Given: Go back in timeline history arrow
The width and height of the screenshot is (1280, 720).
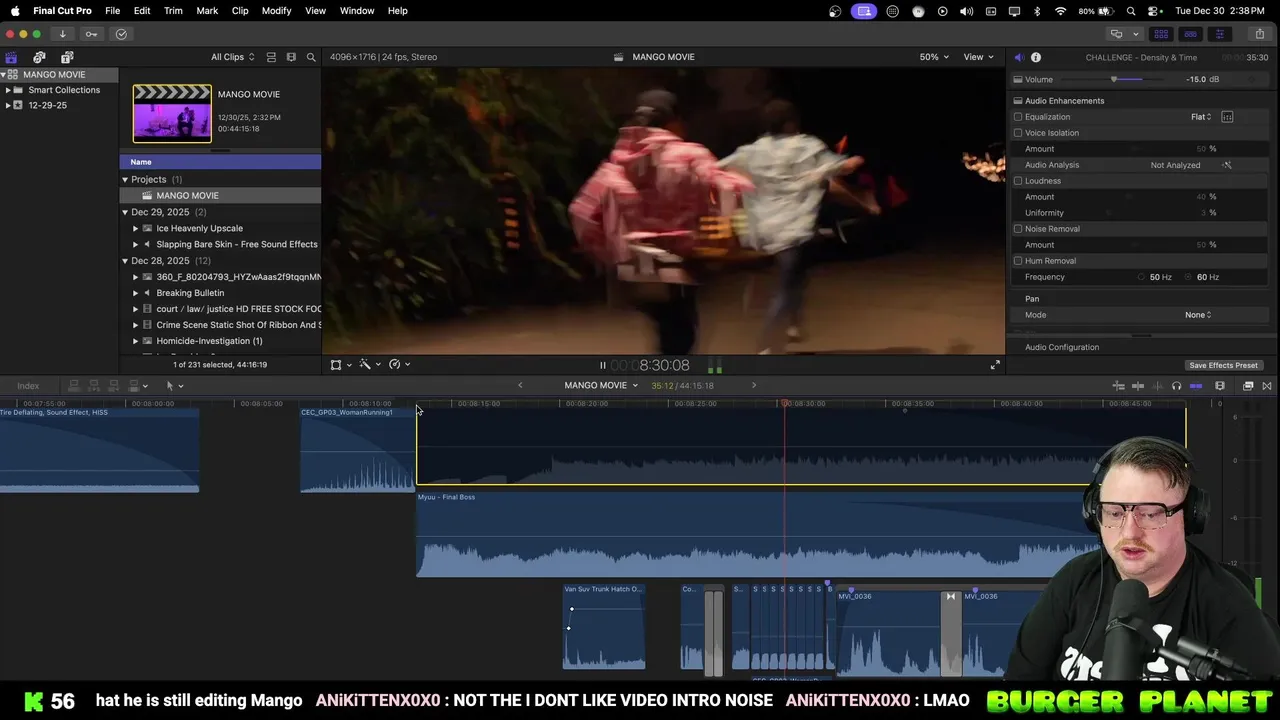Looking at the screenshot, I should click(x=520, y=386).
